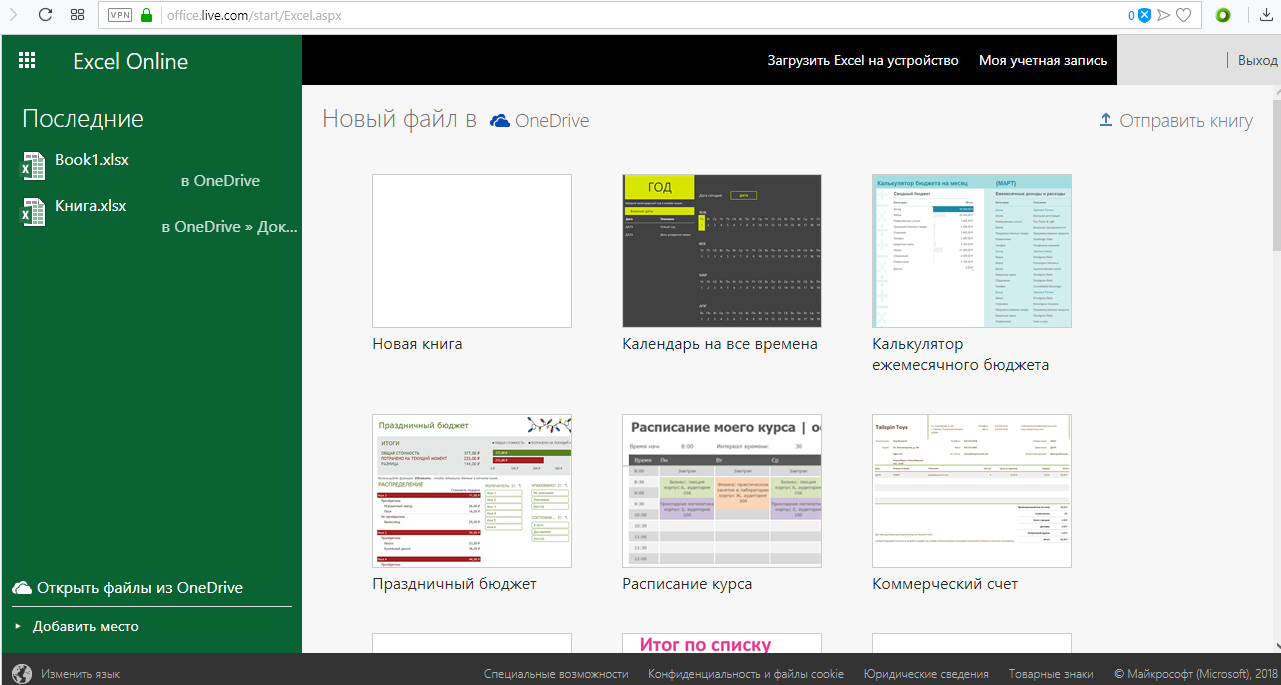Click the globe icon in the footer
Image resolution: width=1281 pixels, height=685 pixels.
coord(22,674)
